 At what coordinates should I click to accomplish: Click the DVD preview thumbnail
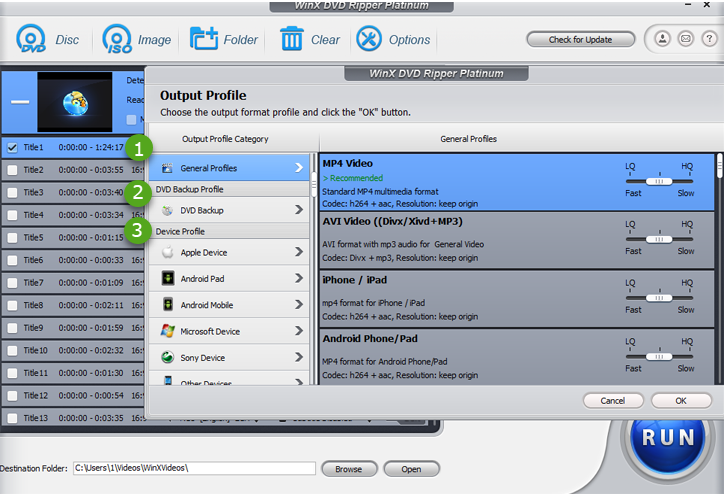click(x=75, y=102)
